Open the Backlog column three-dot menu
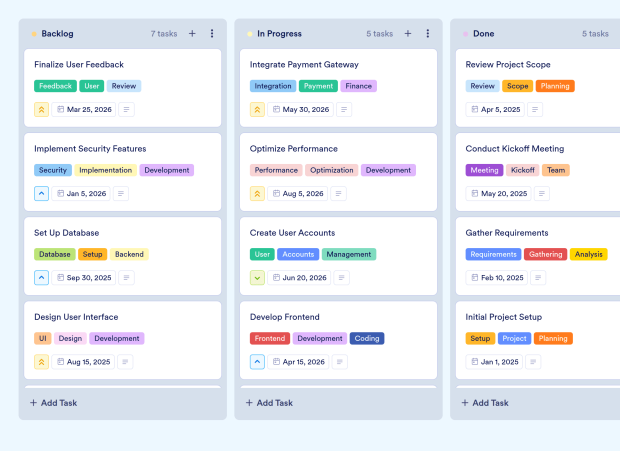 click(x=212, y=34)
